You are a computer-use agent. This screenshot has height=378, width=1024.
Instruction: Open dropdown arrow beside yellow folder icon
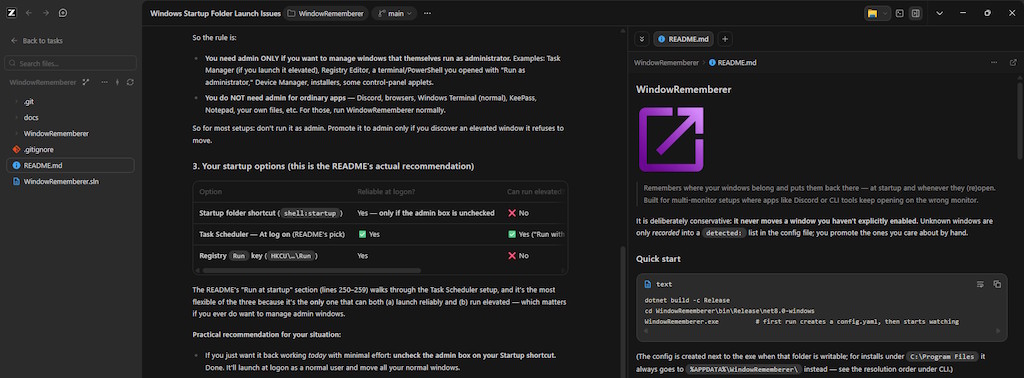(x=885, y=13)
